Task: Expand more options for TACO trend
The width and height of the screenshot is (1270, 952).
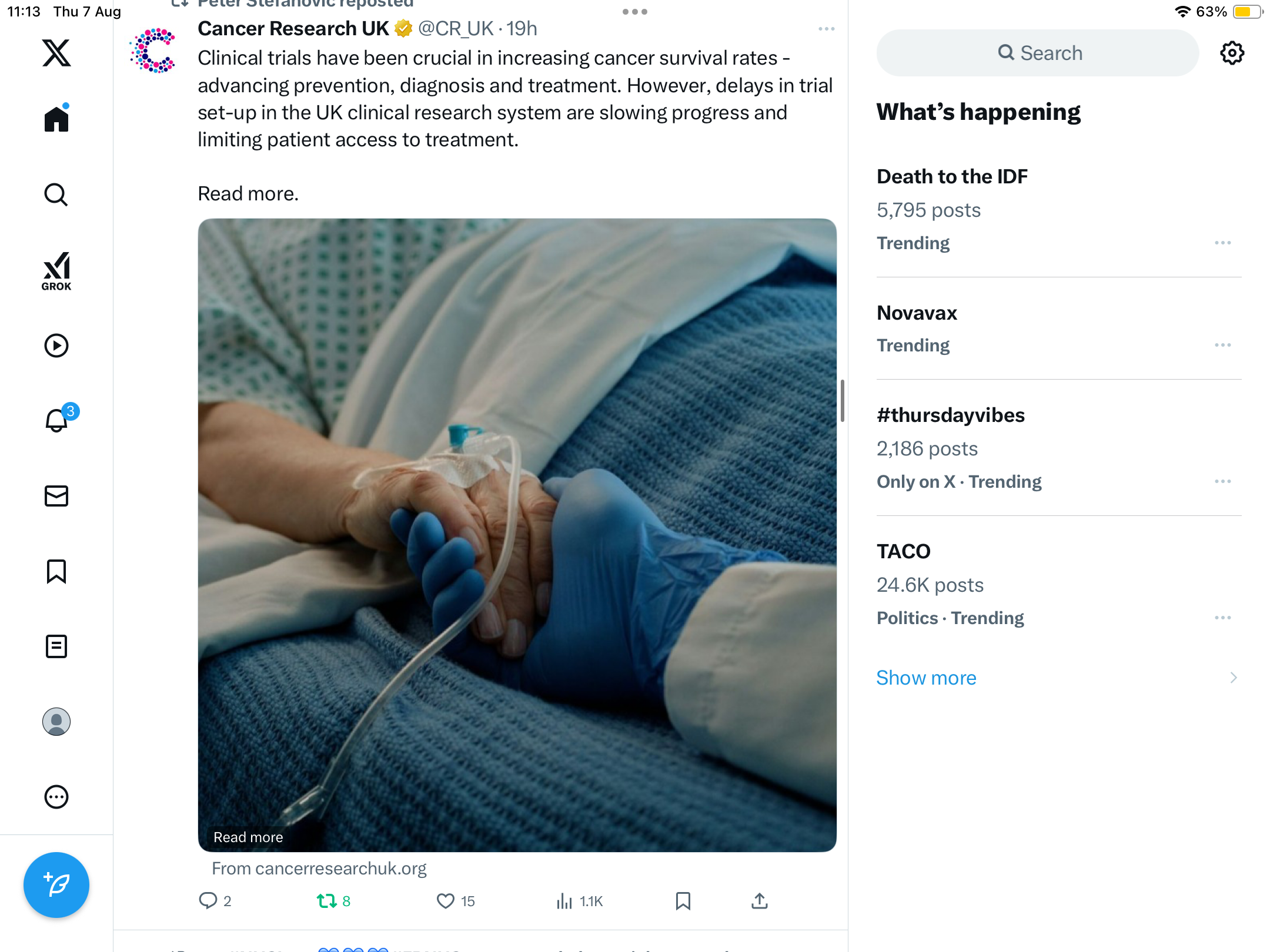Action: coord(1222,618)
